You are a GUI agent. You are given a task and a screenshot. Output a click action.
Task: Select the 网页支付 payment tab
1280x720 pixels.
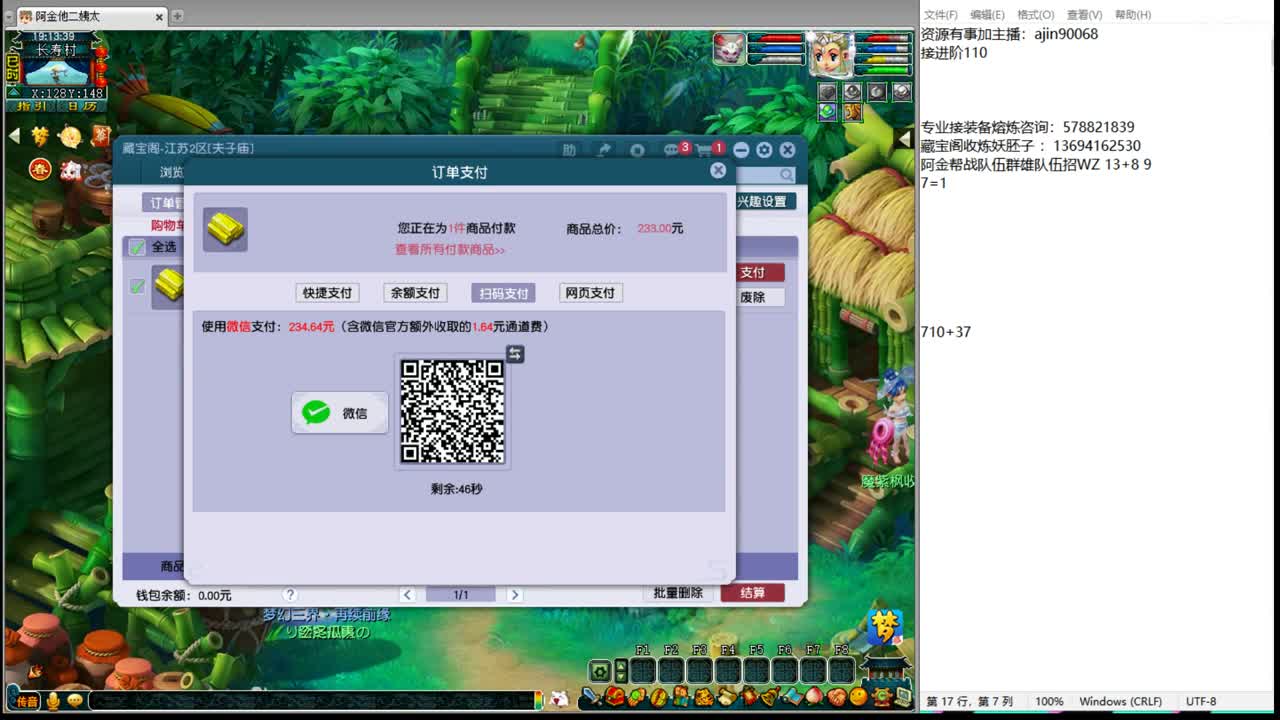coord(590,293)
